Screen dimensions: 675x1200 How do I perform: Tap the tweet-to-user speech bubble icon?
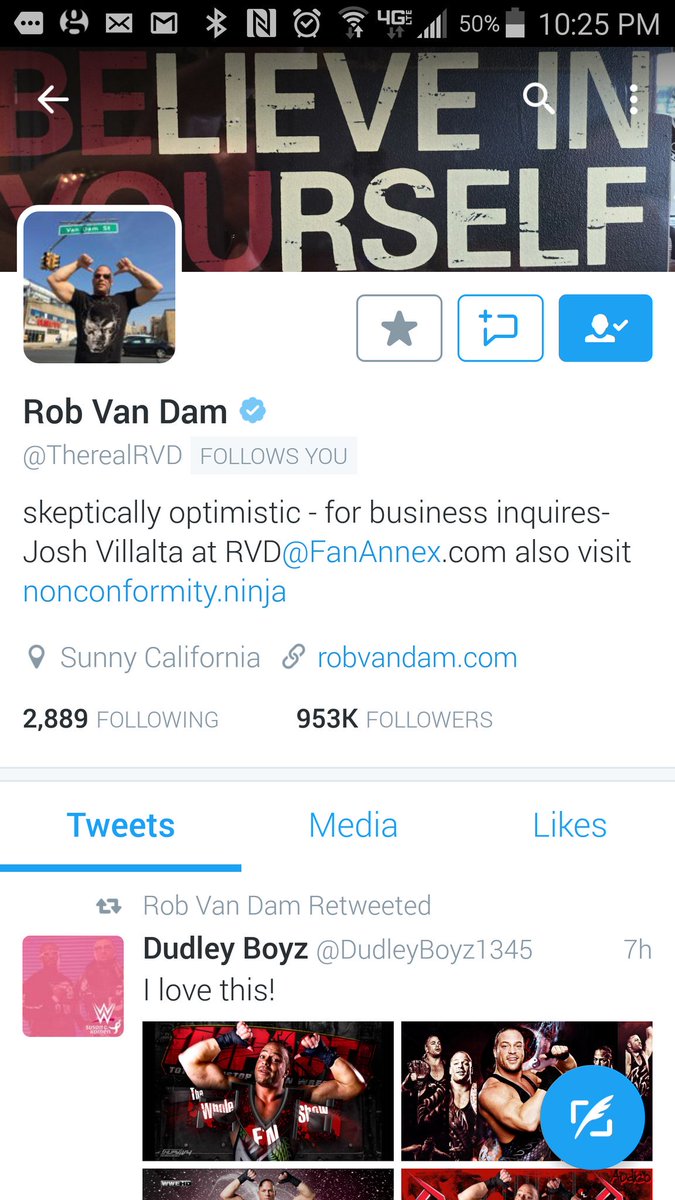(x=501, y=328)
